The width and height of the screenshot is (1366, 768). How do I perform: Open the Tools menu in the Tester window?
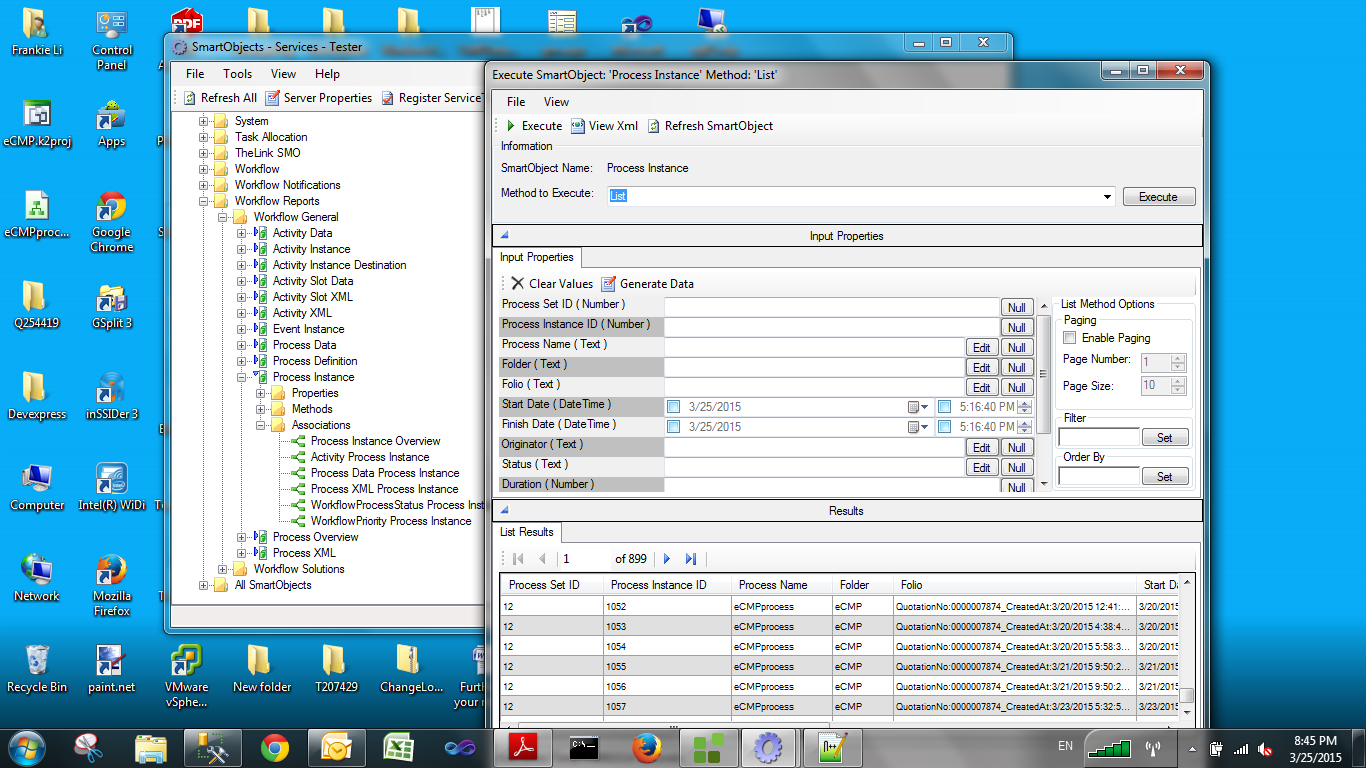237,74
